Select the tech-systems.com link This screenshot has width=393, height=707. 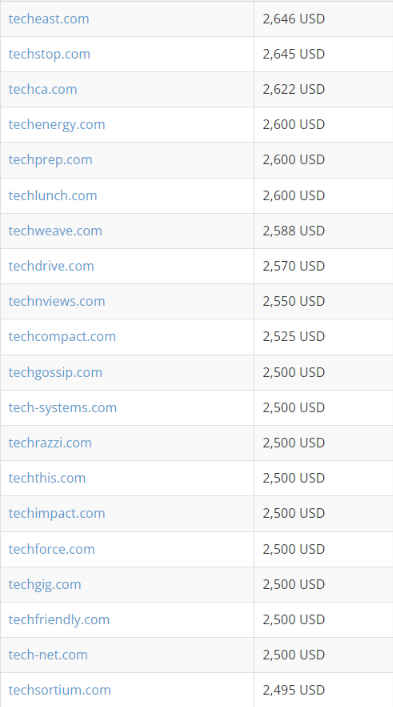(63, 408)
